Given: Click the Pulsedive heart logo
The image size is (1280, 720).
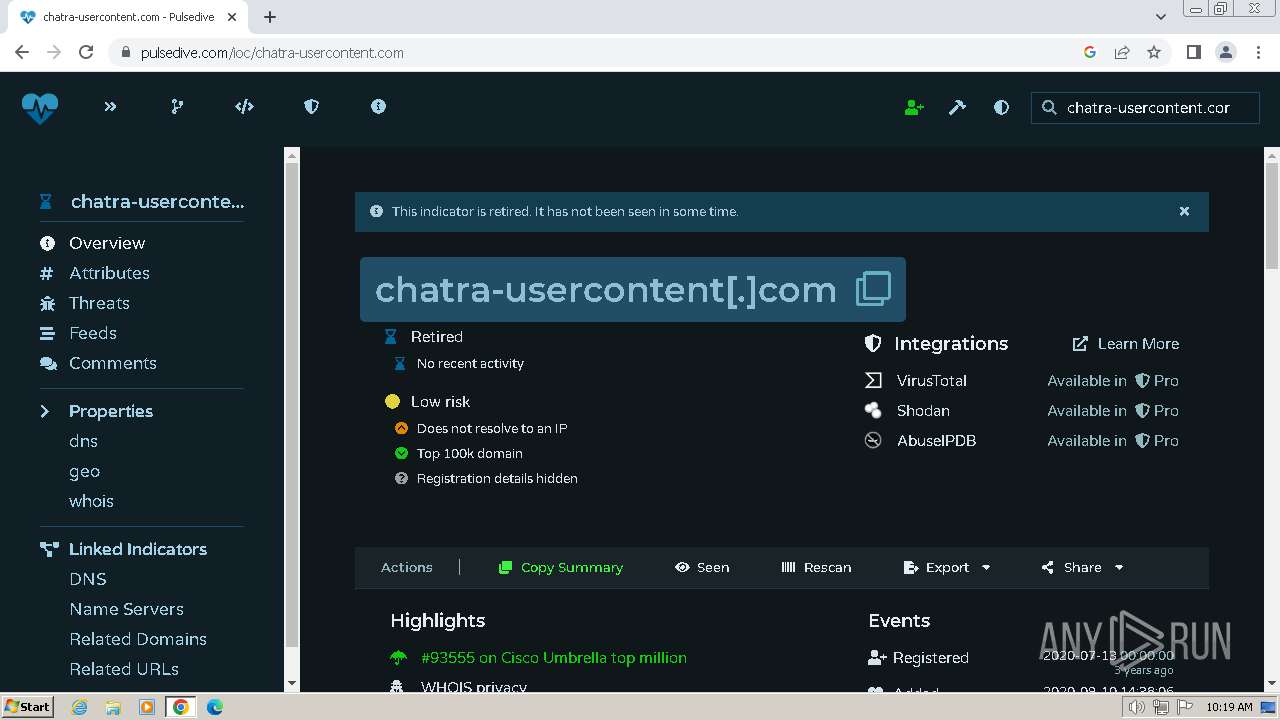Looking at the screenshot, I should point(40,107).
